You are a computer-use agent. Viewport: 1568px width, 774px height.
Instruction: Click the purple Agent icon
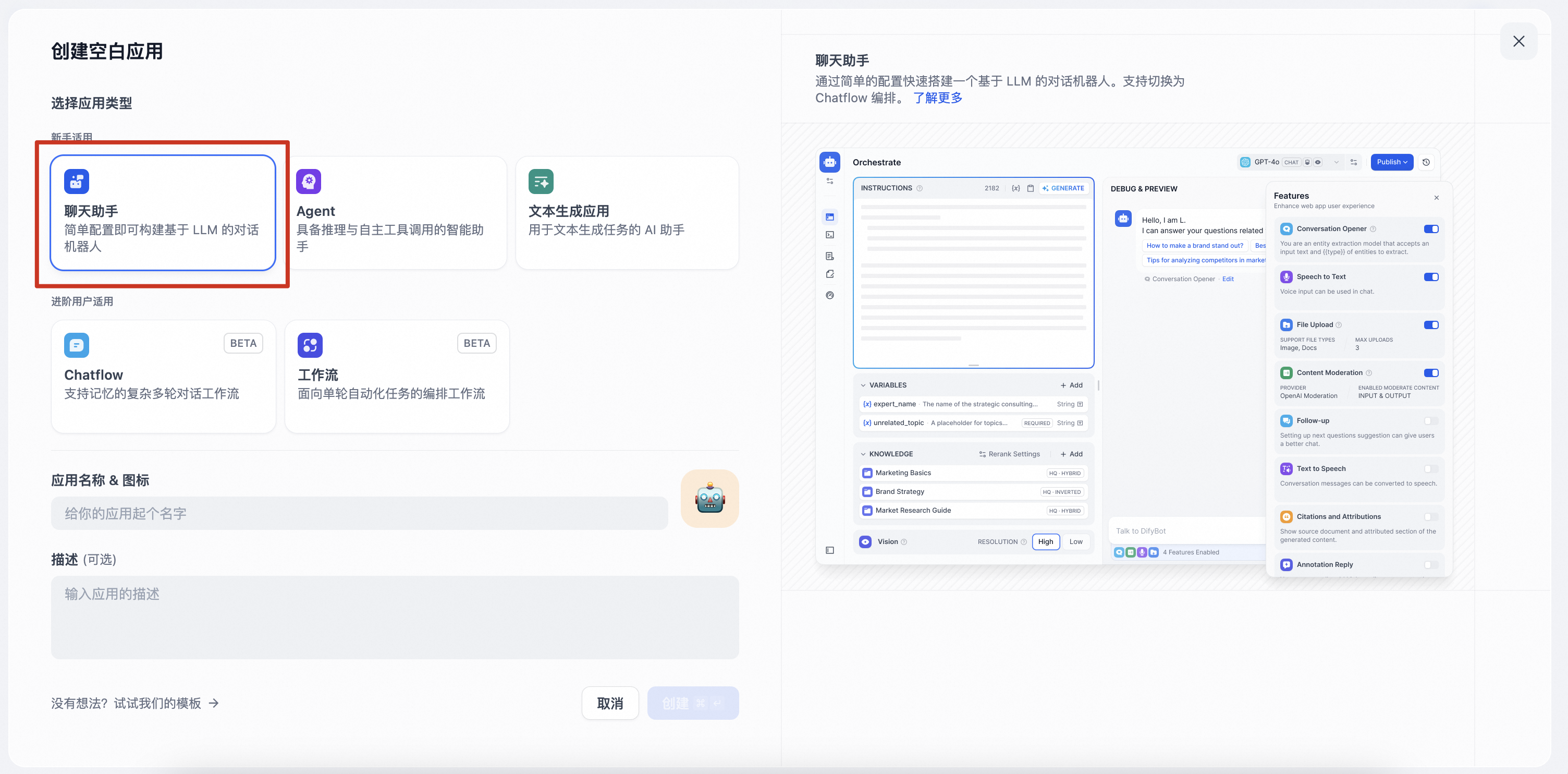309,182
